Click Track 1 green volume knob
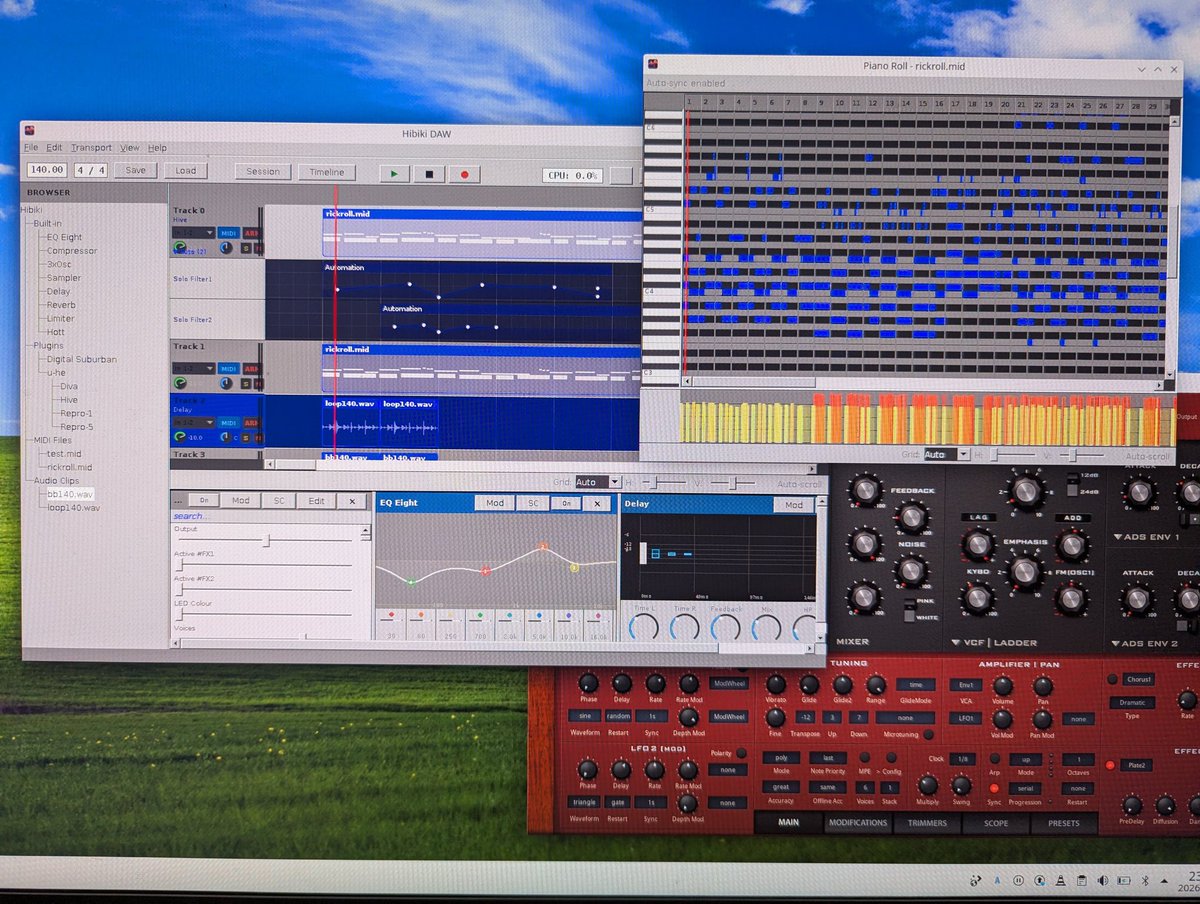The height and width of the screenshot is (904, 1200). click(180, 383)
